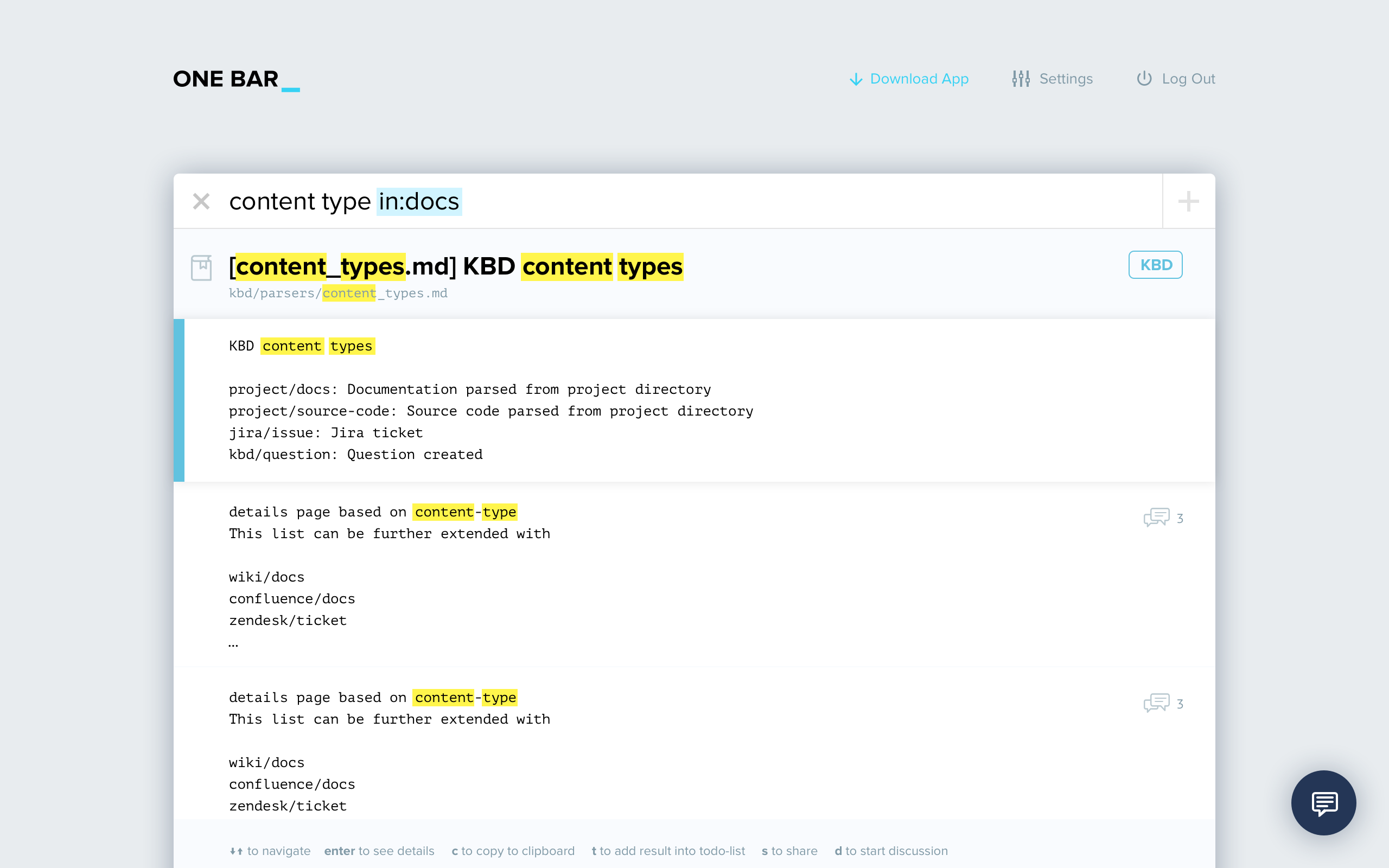Viewport: 1389px width, 868px height.
Task: Open Settings from the top menu
Action: 1066,79
